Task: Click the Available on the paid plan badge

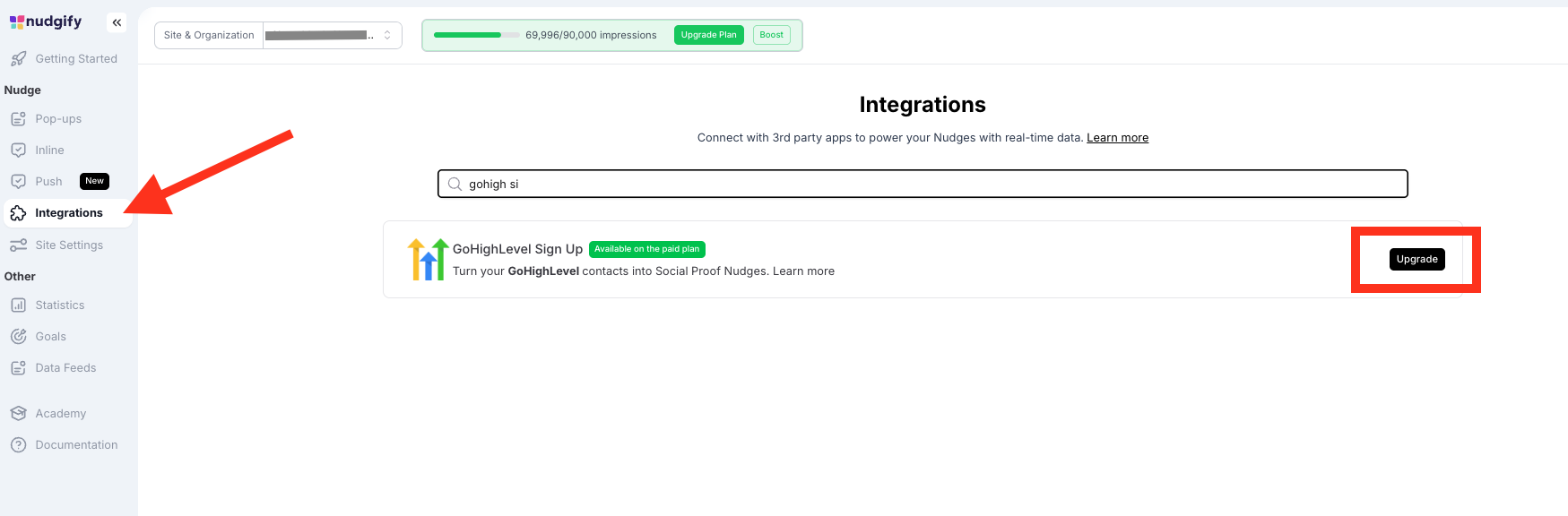Action: pyautogui.click(x=646, y=249)
